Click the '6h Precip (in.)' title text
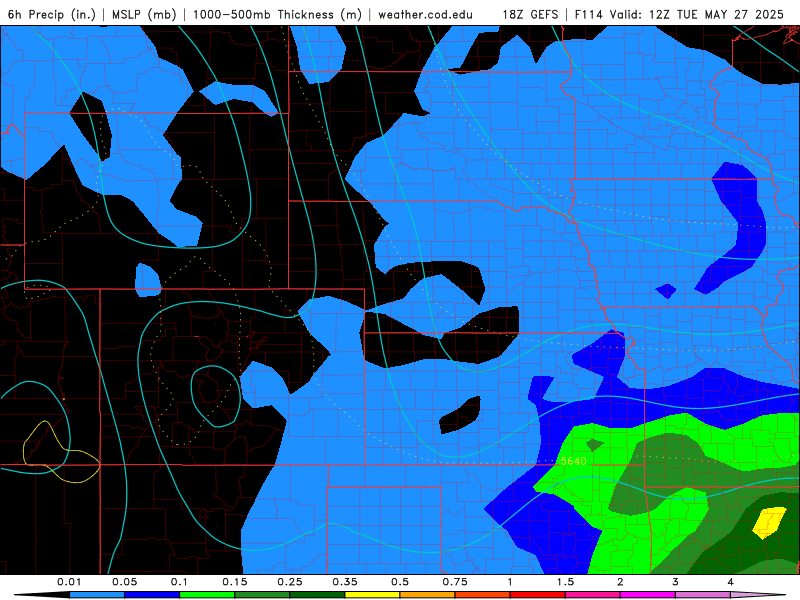Viewport: 800px width, 600px height. pos(52,14)
